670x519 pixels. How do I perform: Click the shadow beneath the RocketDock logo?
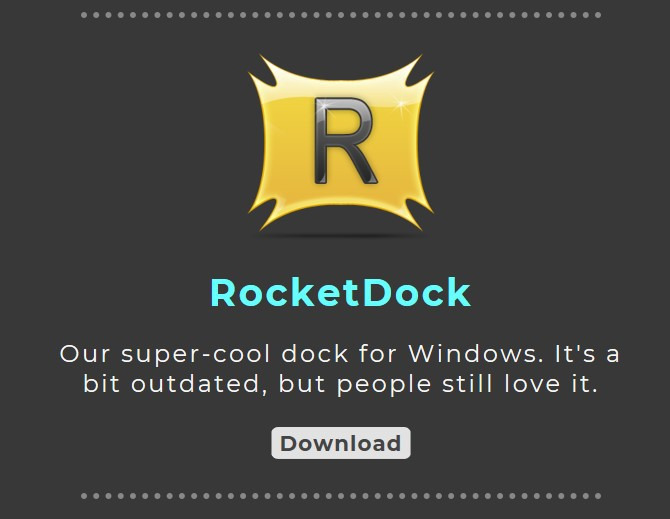[x=341, y=235]
